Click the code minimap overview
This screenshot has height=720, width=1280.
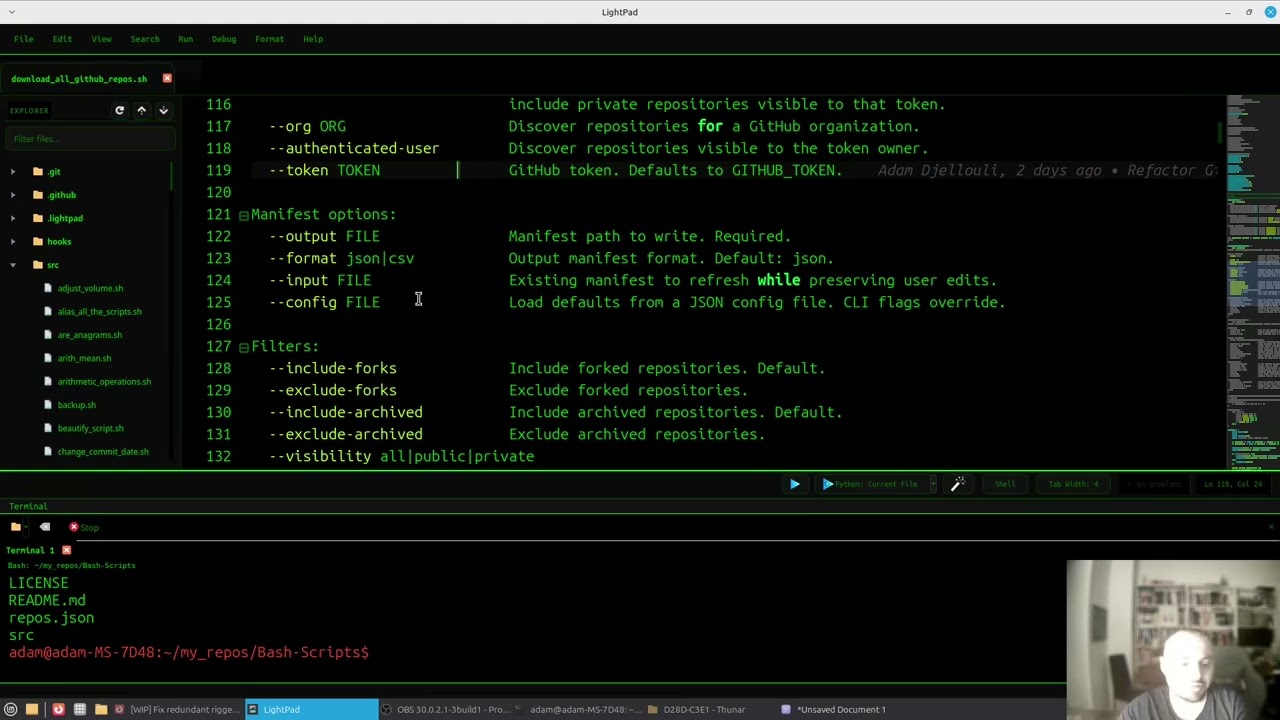click(x=1253, y=280)
